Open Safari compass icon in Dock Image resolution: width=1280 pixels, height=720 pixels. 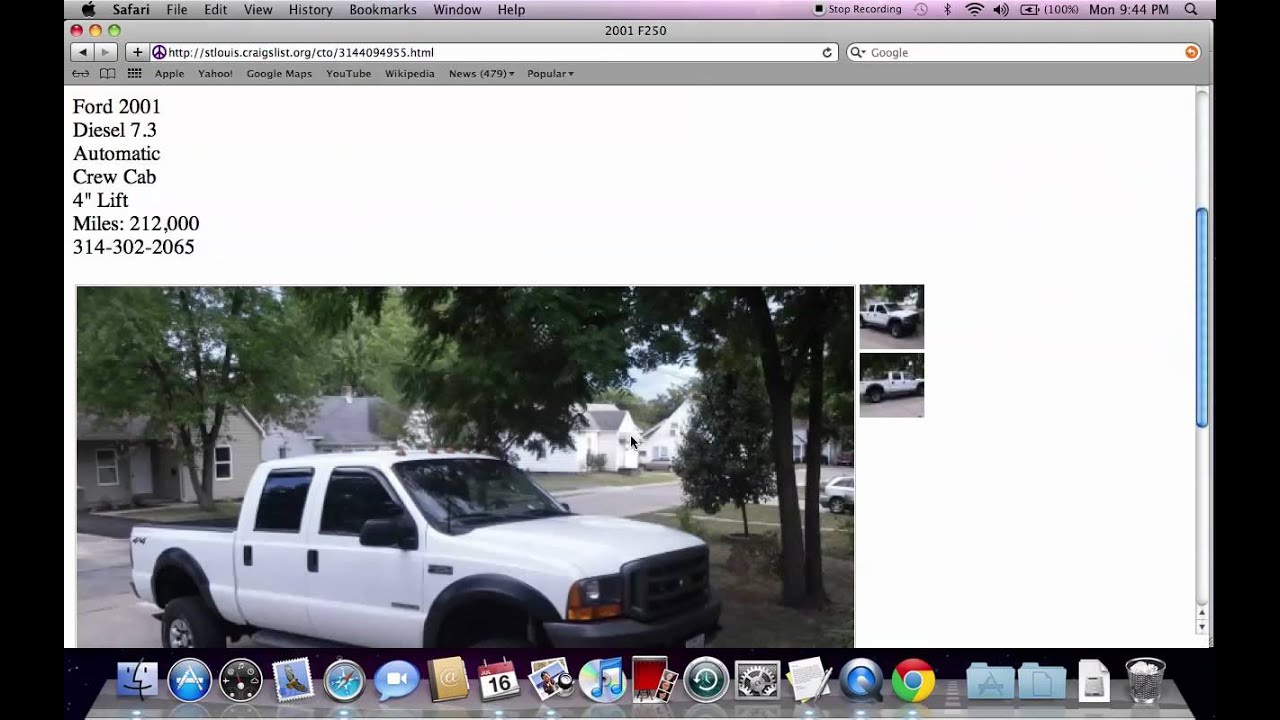click(344, 681)
